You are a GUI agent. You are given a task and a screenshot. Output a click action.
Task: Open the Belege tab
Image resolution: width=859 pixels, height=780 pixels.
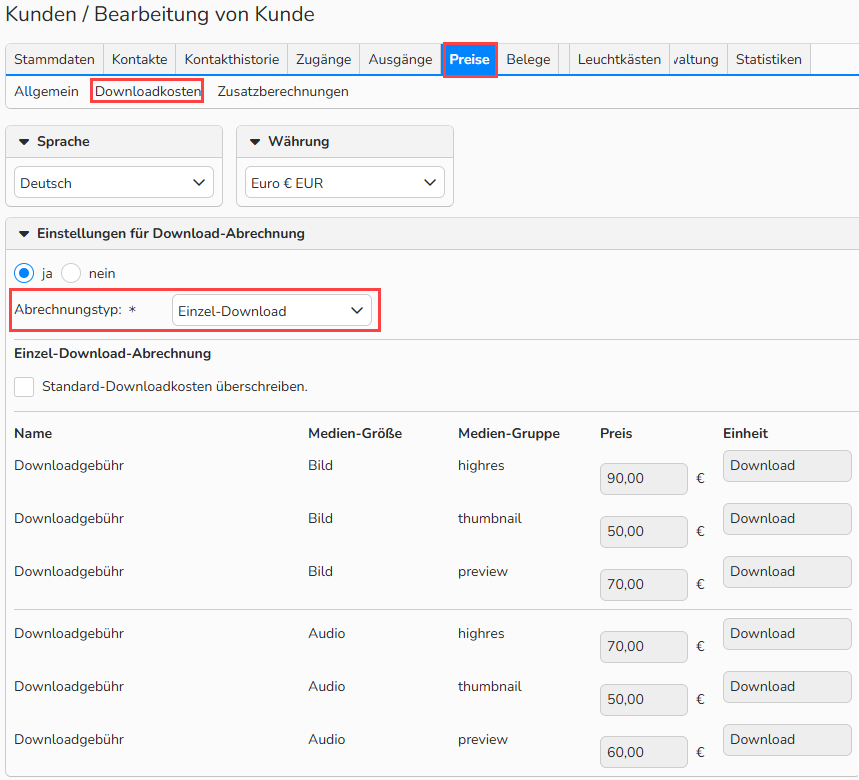click(x=528, y=59)
